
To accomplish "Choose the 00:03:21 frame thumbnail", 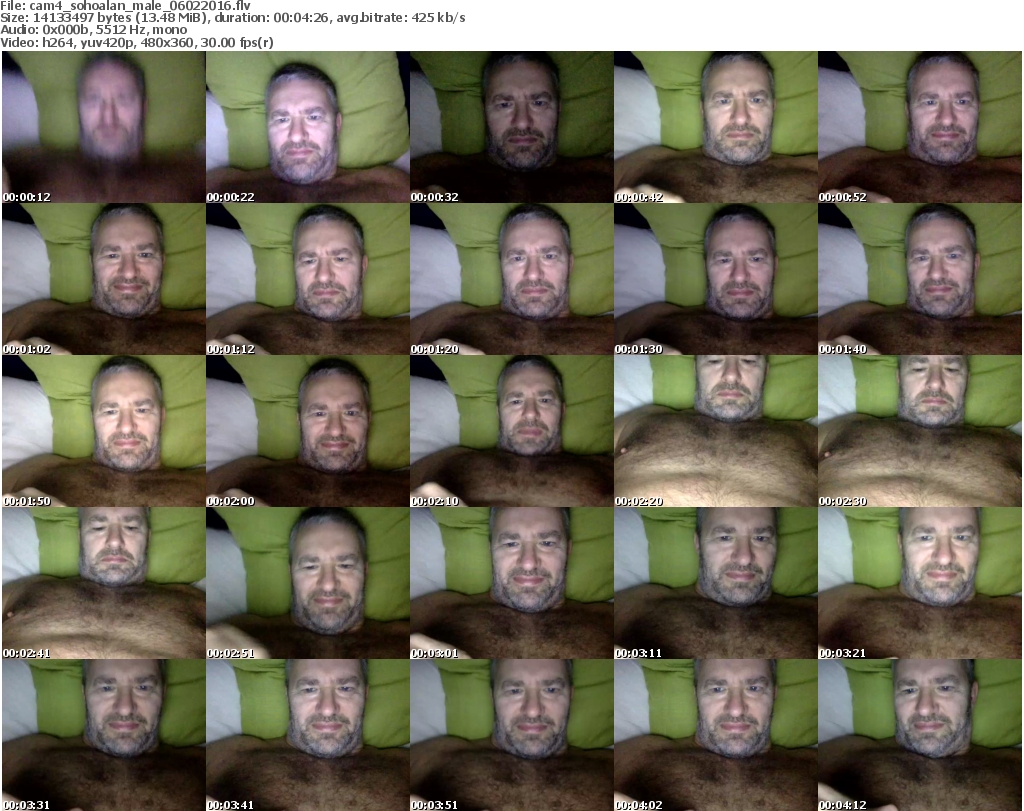I will 920,583.
